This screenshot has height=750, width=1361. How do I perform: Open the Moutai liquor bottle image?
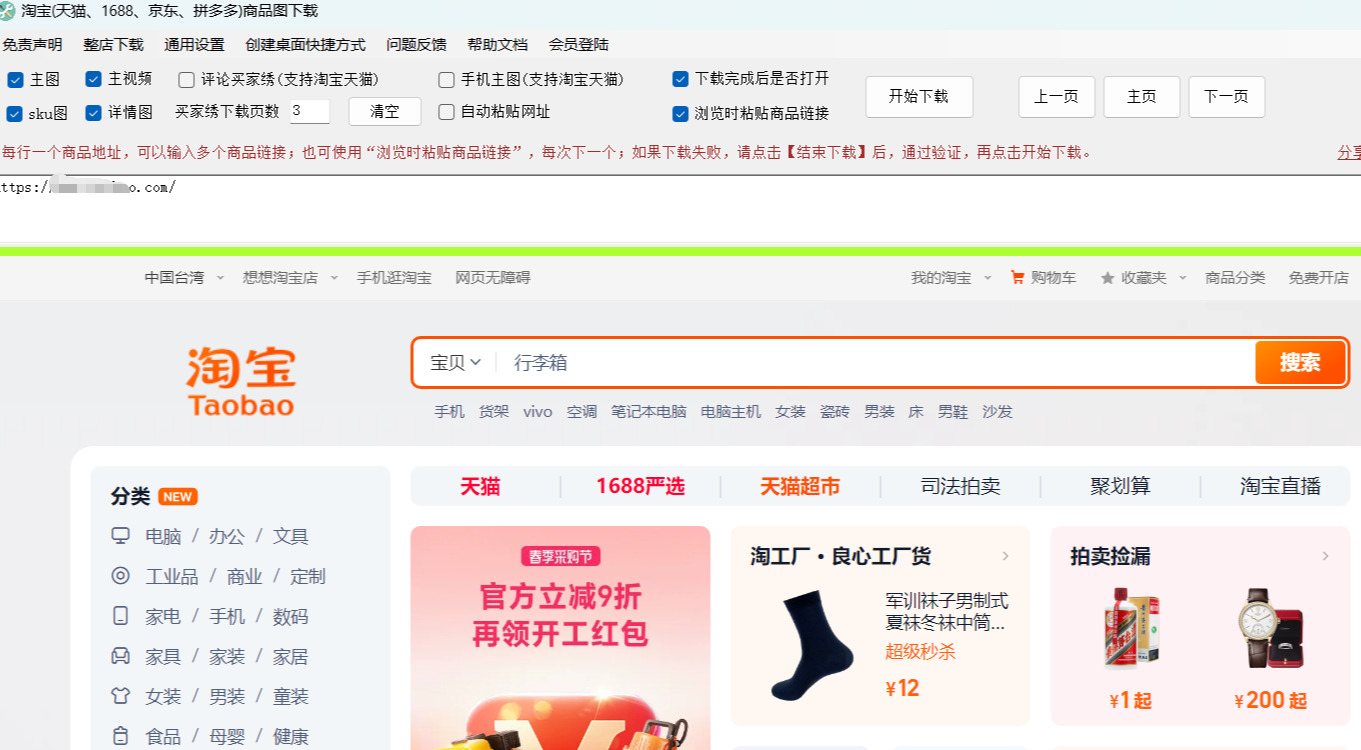(1131, 627)
